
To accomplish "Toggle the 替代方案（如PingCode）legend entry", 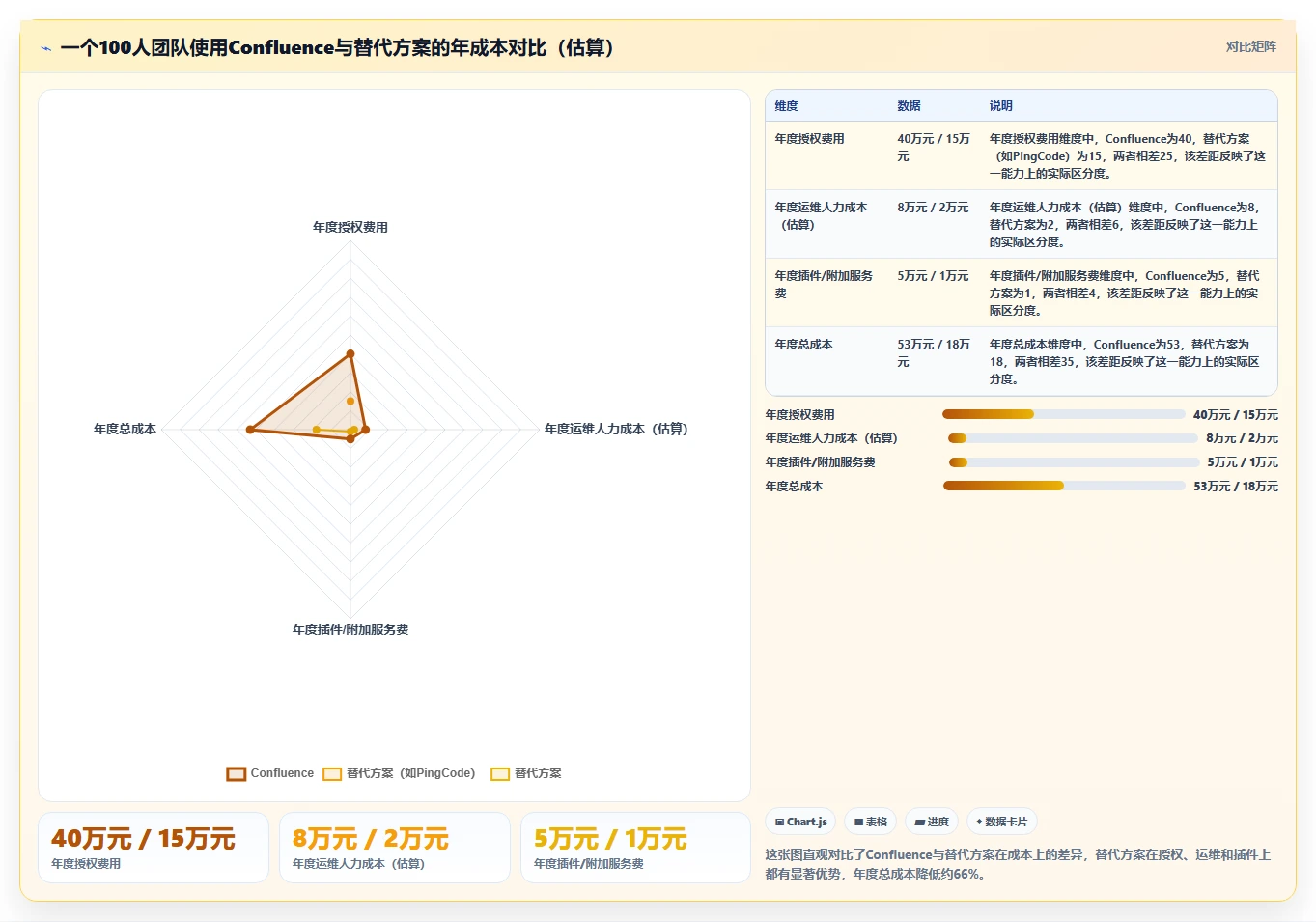I will coord(399,773).
